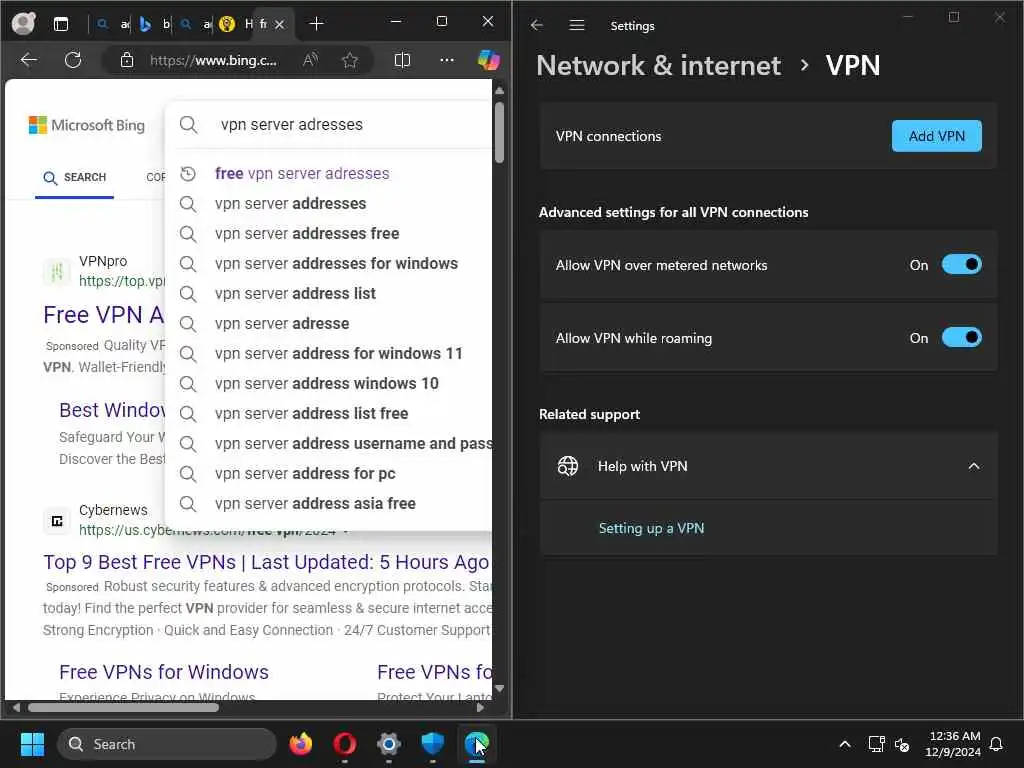Select suggestion 'vpn server address list'

click(295, 293)
